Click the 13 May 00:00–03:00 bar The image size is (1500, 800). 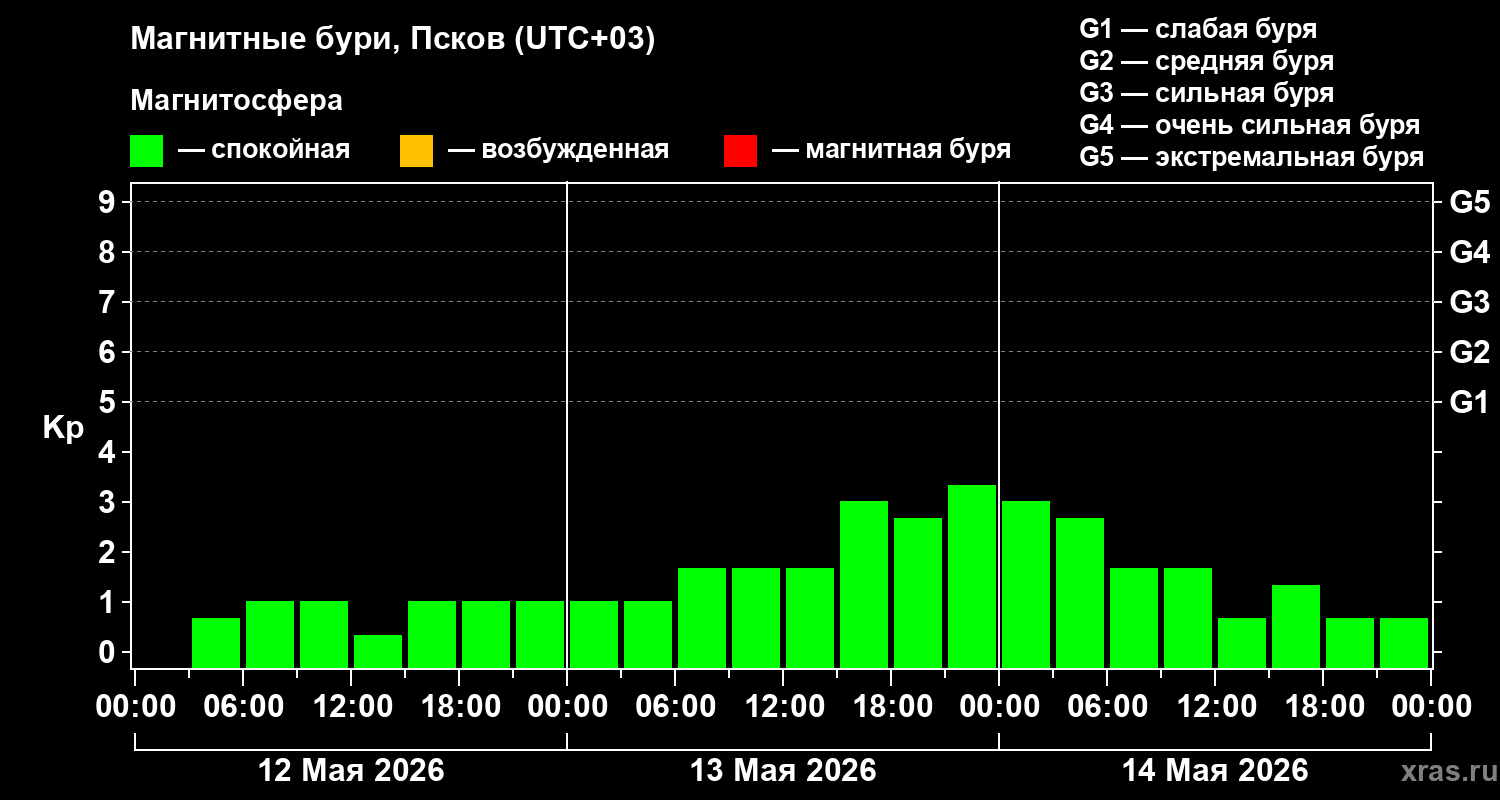594,634
